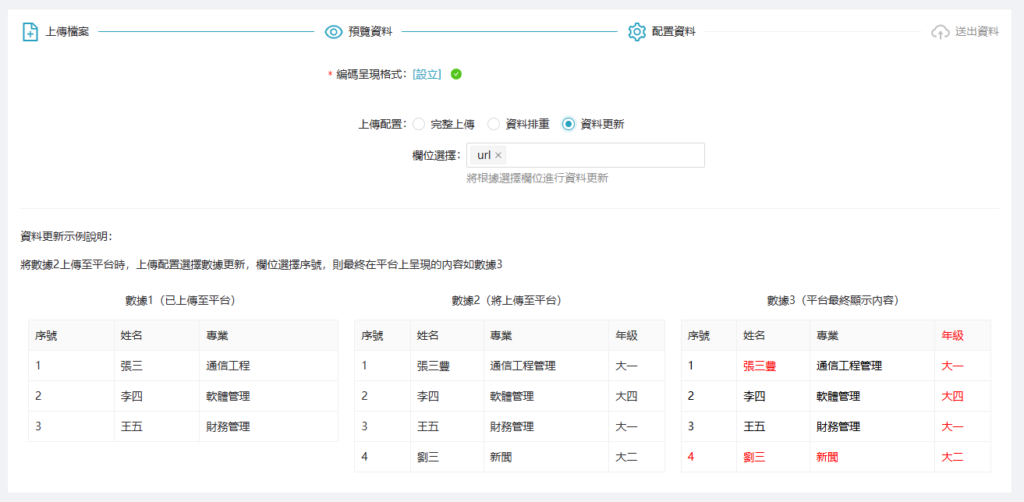Remove the url tag with its x
The height and width of the screenshot is (502, 1024).
coord(499,155)
